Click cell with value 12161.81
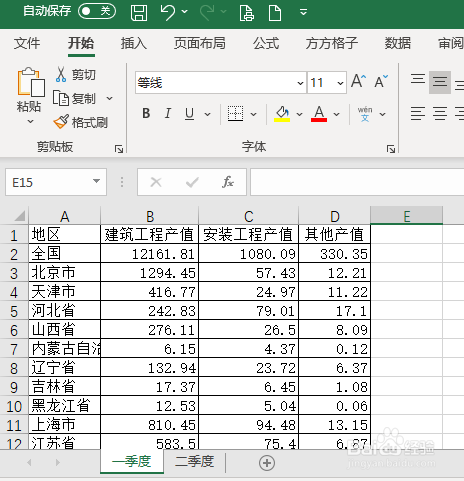 (x=150, y=254)
